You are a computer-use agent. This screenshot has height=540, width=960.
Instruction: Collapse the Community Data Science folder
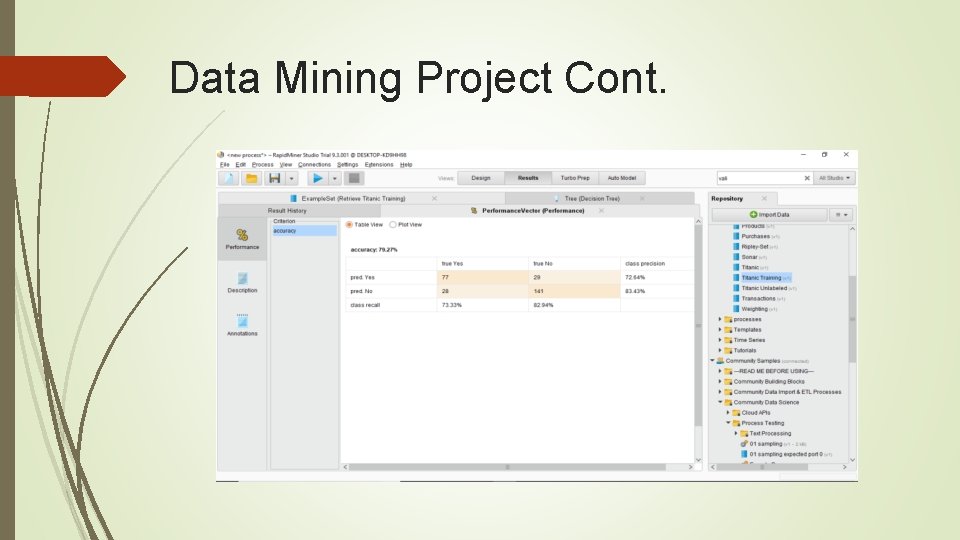coord(720,402)
